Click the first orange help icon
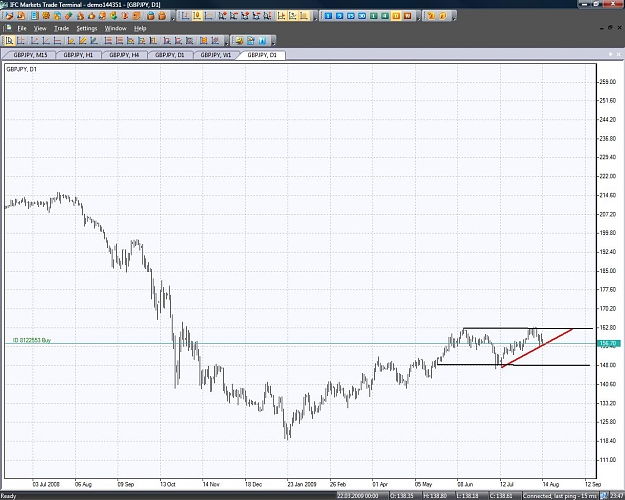625x500 pixels. pyautogui.click(x=431, y=16)
